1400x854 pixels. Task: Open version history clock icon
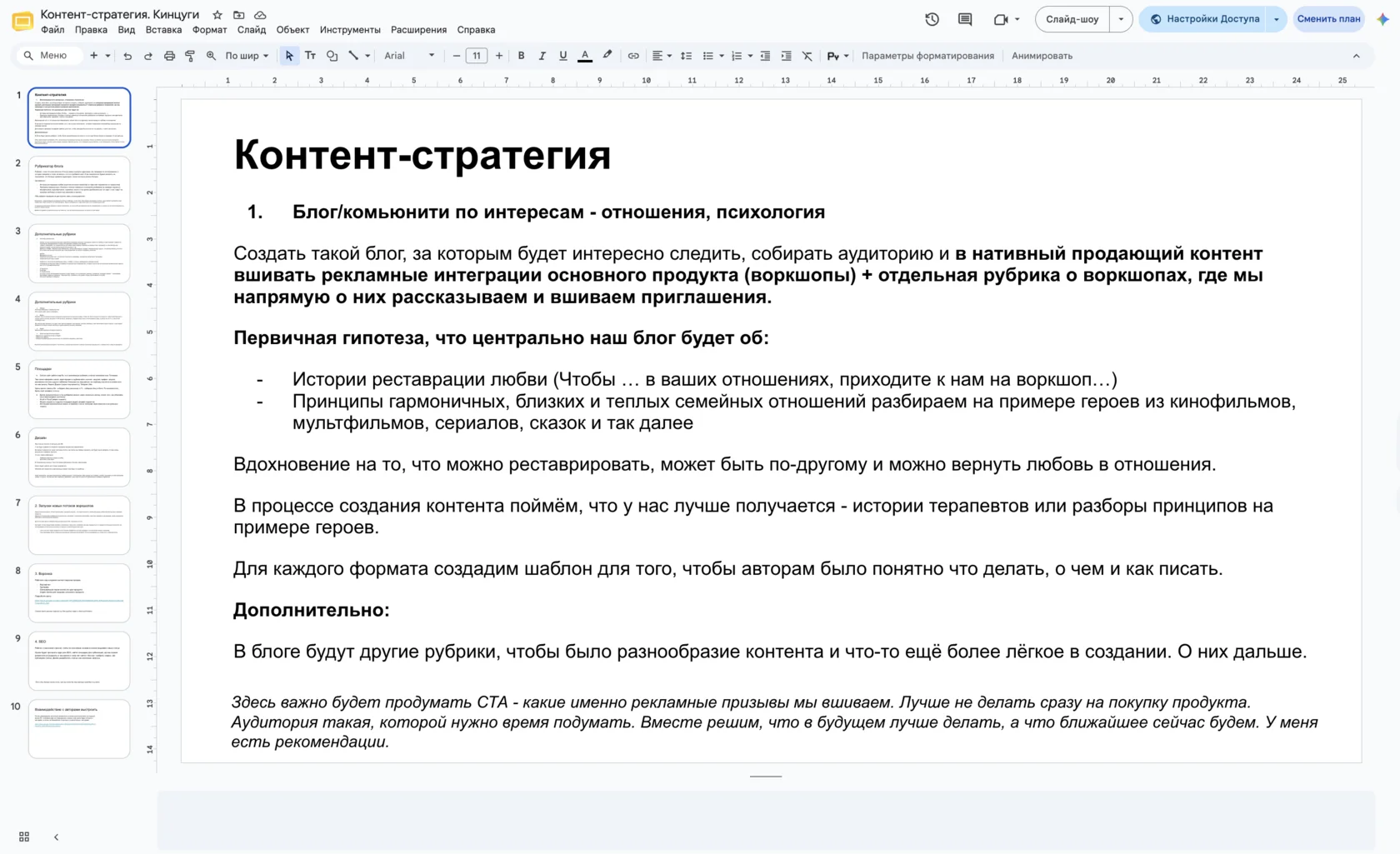[932, 19]
